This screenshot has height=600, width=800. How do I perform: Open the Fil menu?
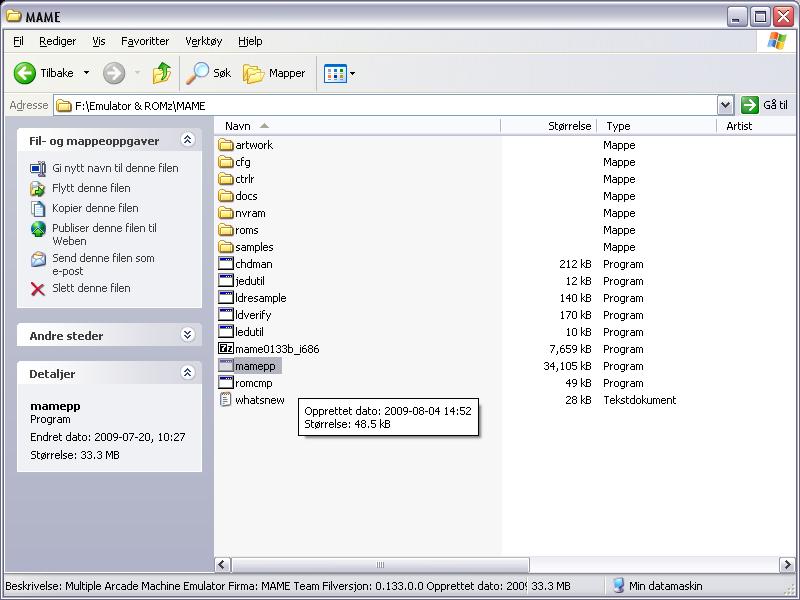pyautogui.click(x=18, y=41)
